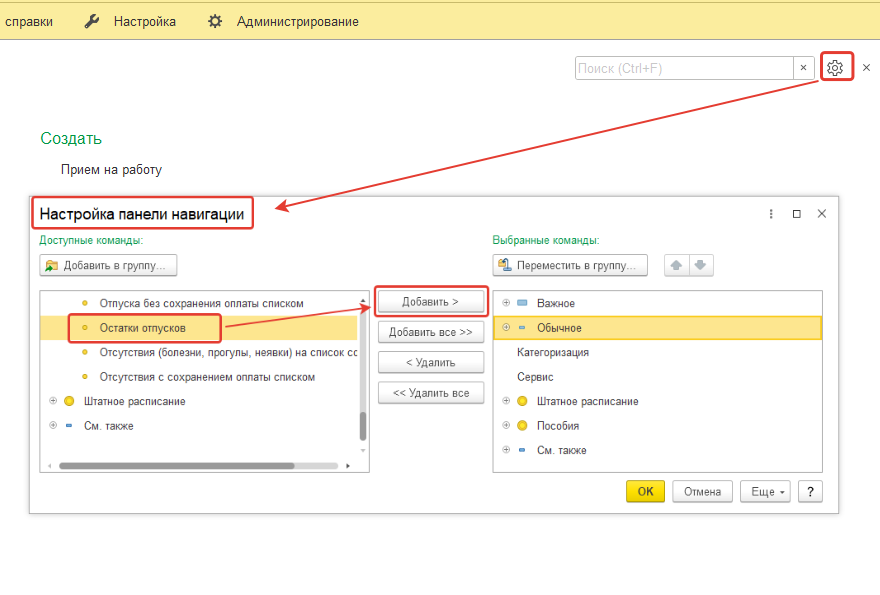The width and height of the screenshot is (880, 595).
Task: Open the Настройка wrench menu
Action: tap(130, 21)
